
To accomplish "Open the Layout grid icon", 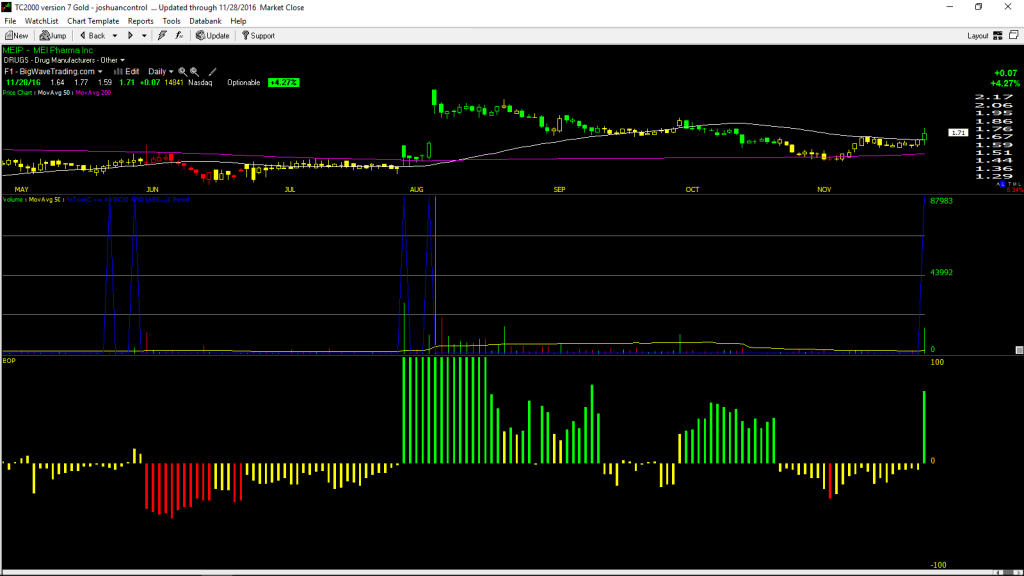I will pyautogui.click(x=998, y=36).
